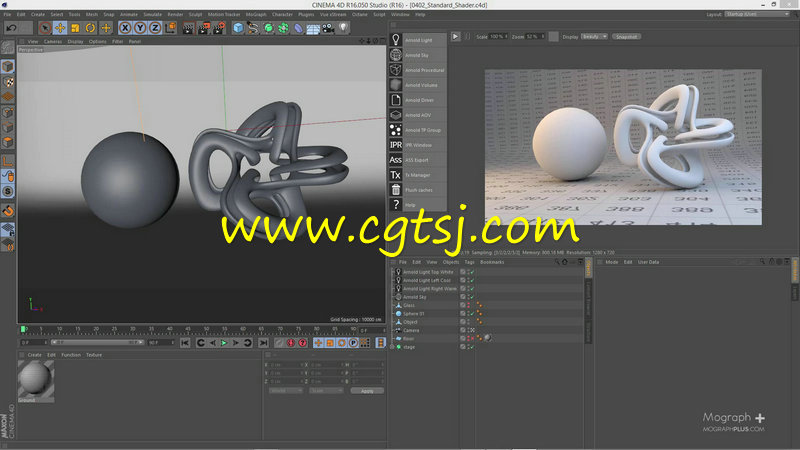Click the green Subdivision Surface generator icon
Viewport: 800px width, 450px height.
268,28
